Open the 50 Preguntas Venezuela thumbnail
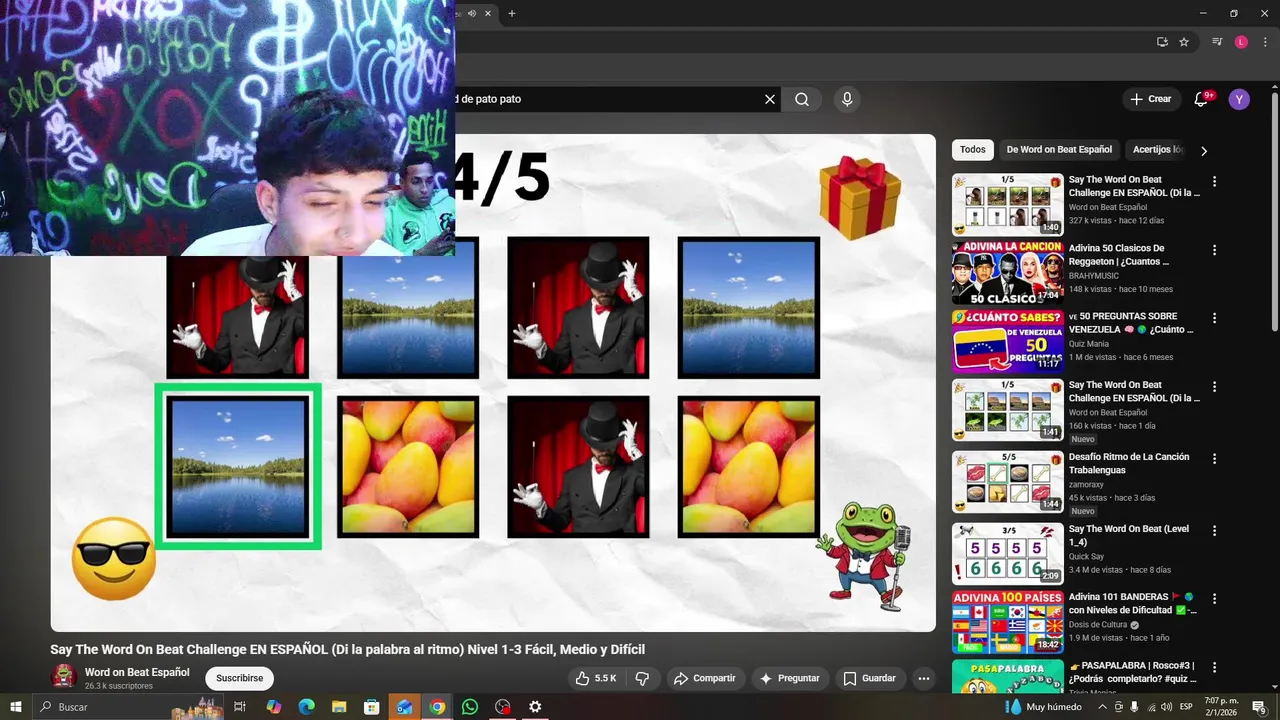1280x720 pixels. (x=1007, y=341)
